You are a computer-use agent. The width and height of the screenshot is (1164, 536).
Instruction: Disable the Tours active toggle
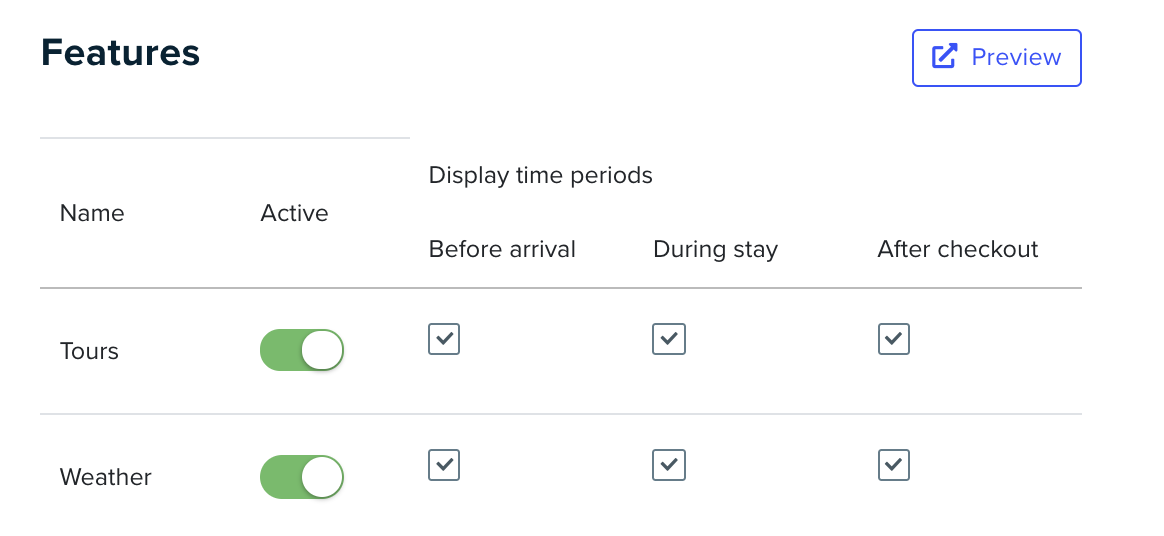302,350
